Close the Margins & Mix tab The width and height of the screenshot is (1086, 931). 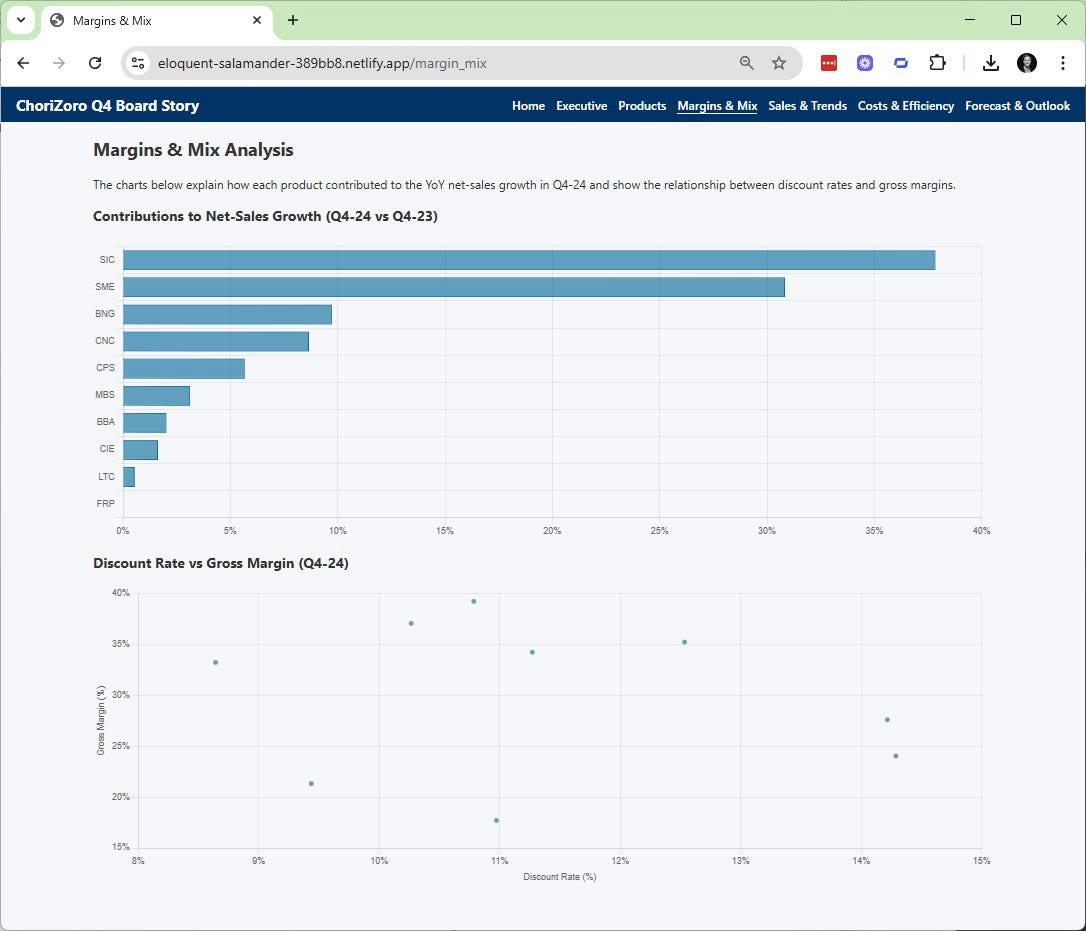pos(257,20)
